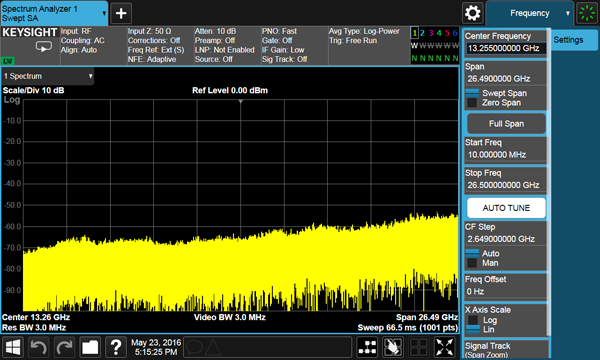The height and width of the screenshot is (360, 600).
Task: Open the Windows Start icon
Action: point(13,348)
